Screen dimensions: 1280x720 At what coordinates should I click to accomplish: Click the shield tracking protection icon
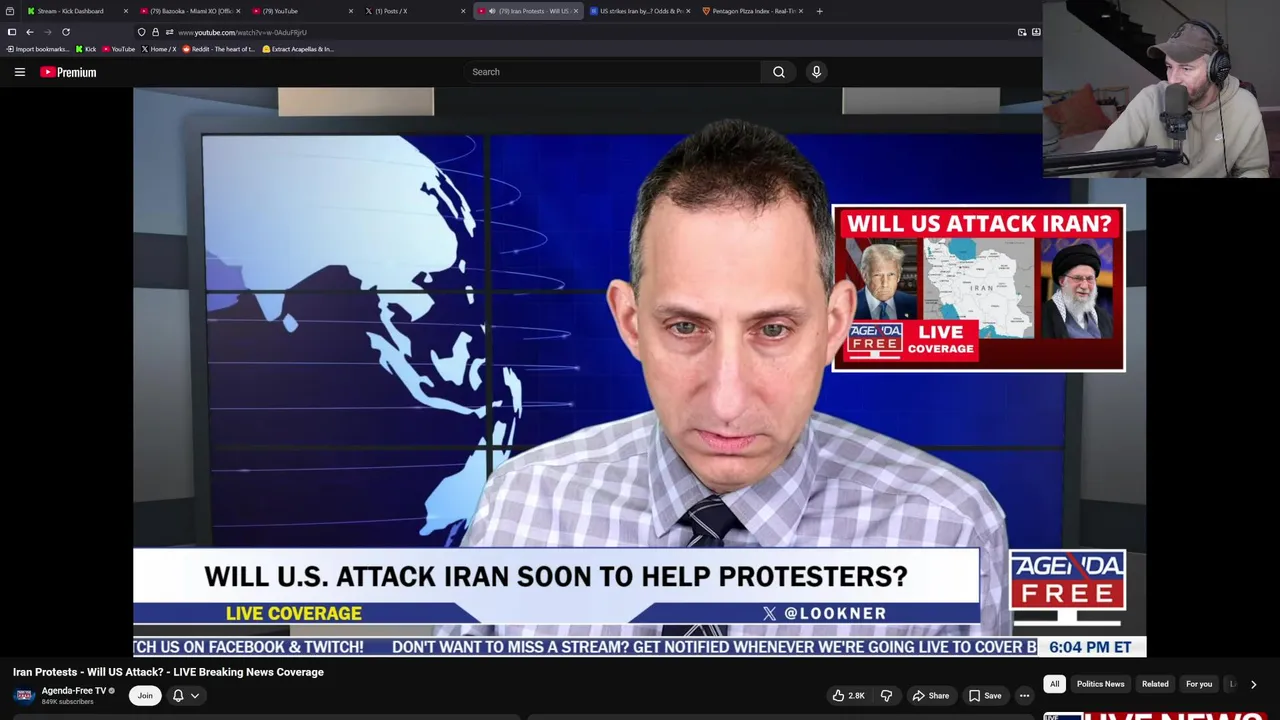[141, 32]
